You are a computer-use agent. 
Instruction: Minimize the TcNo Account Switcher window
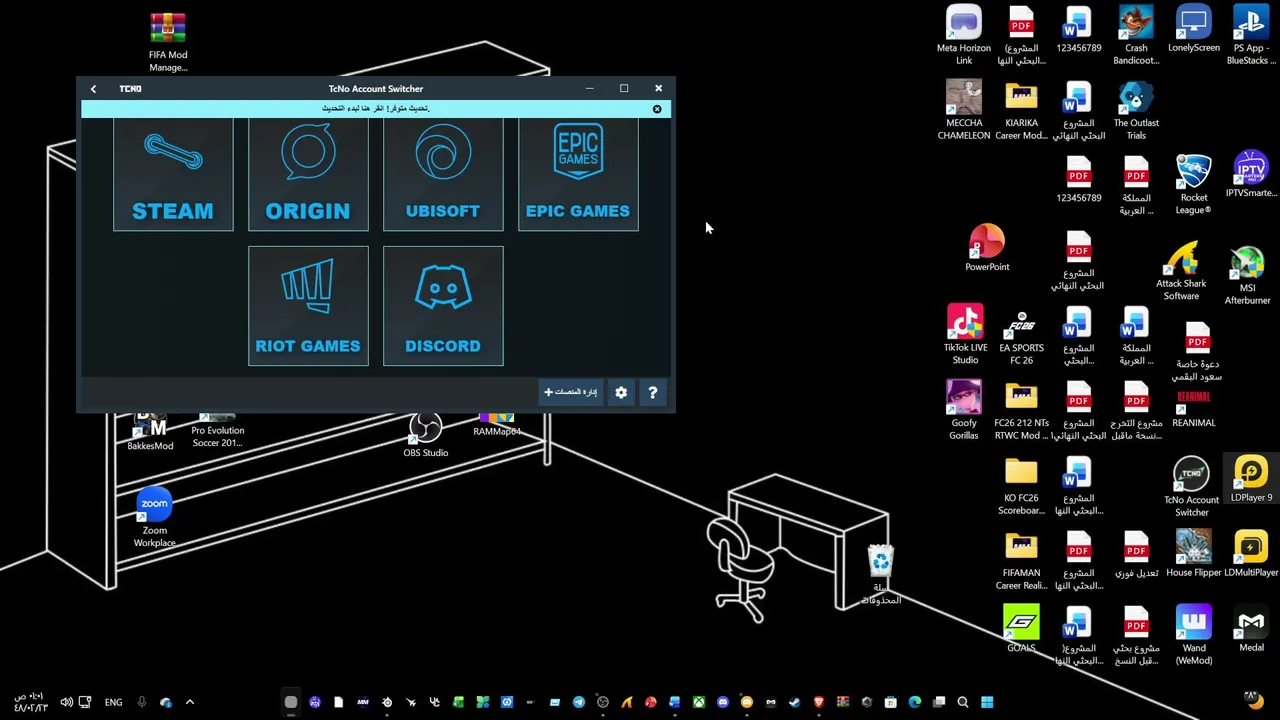click(589, 89)
